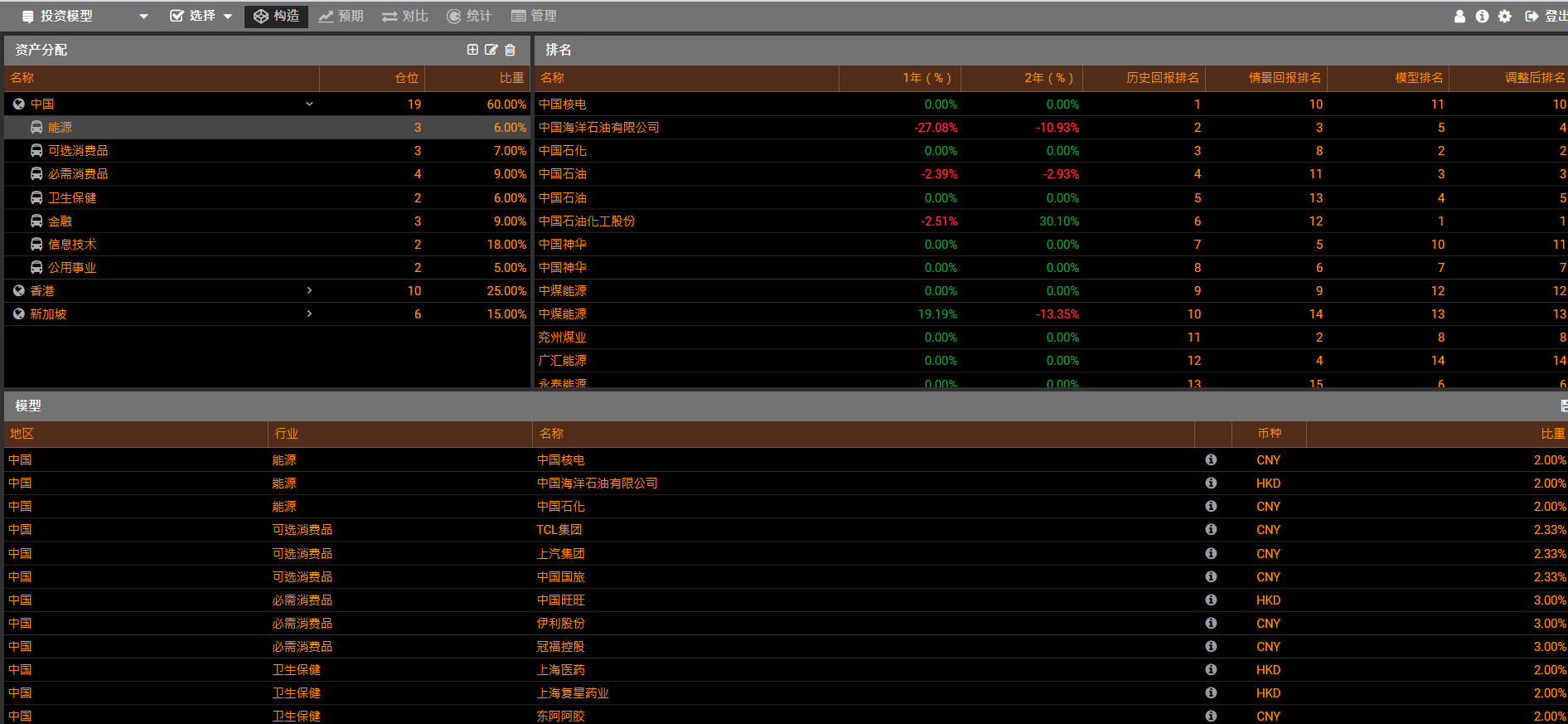Open info icon for 中国旺旺 row

(1211, 600)
